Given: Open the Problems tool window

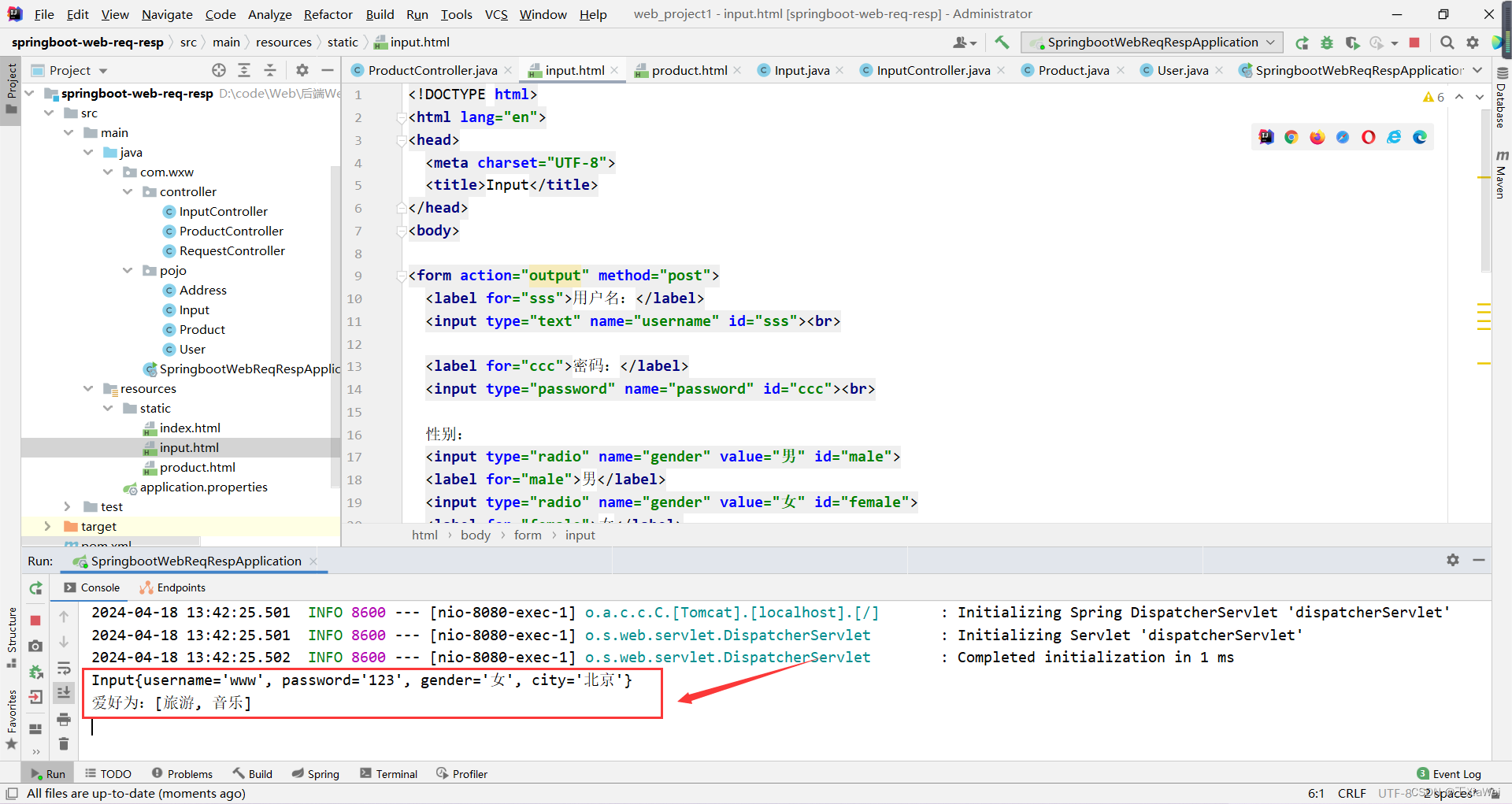Looking at the screenshot, I should [183, 774].
